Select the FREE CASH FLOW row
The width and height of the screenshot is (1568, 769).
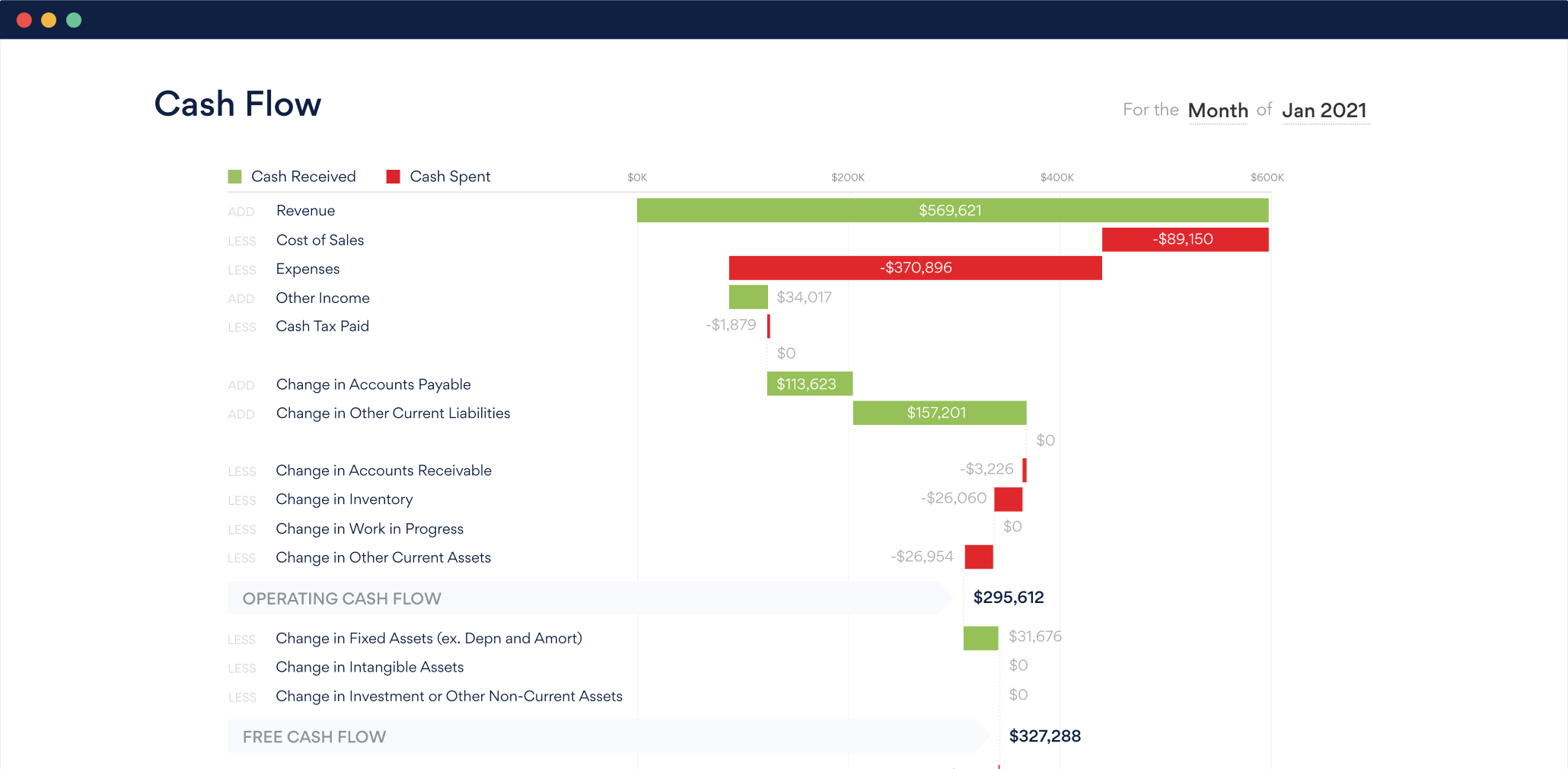(314, 736)
